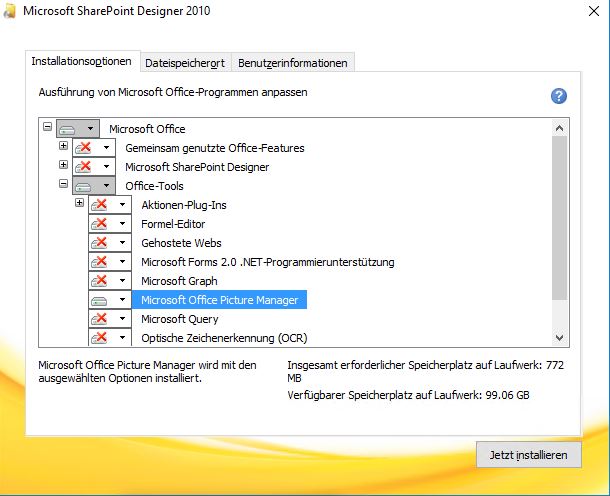Select the Microsoft Graph entry

[x=179, y=281]
